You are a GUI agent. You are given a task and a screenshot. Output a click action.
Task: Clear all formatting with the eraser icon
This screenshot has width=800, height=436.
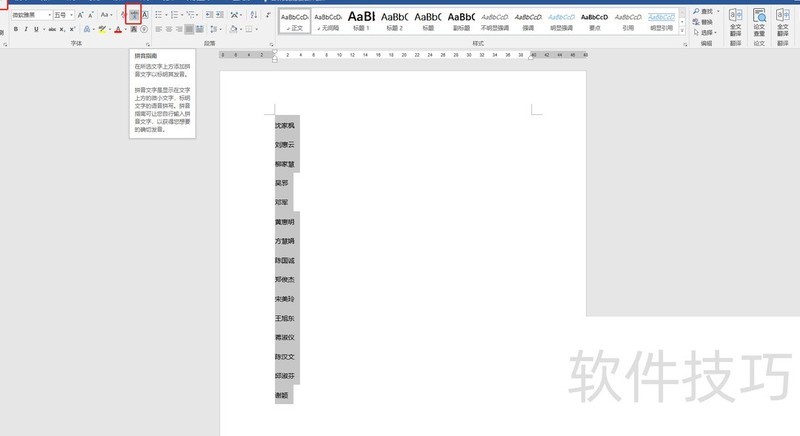(x=123, y=15)
